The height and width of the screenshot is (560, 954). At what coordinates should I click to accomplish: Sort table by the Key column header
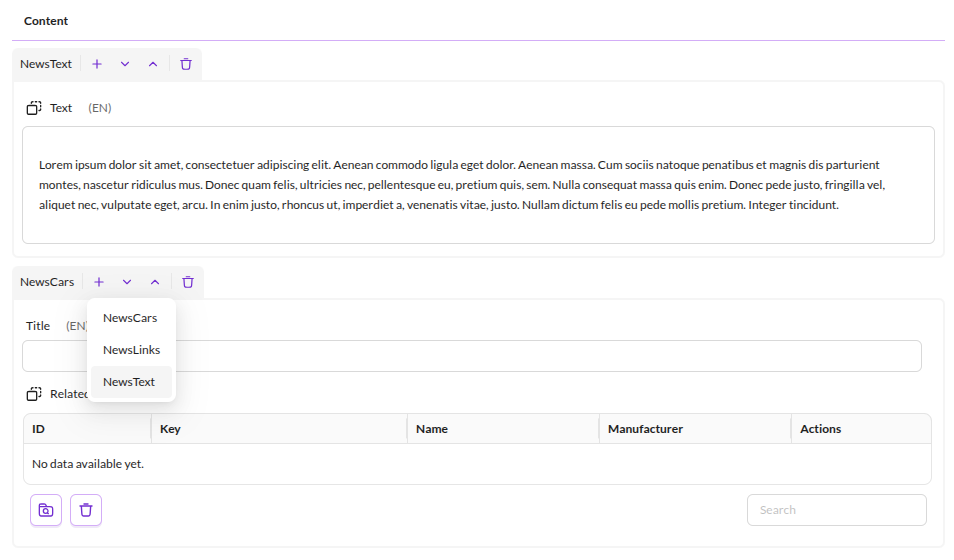(279, 429)
